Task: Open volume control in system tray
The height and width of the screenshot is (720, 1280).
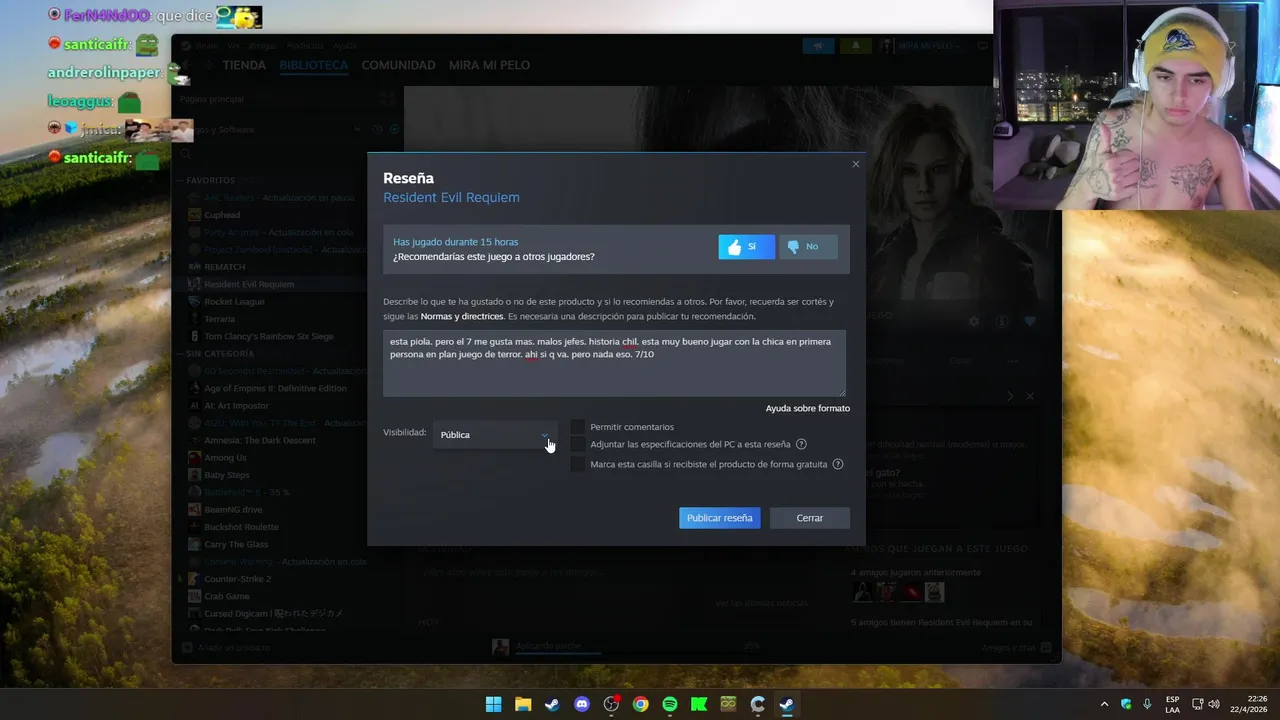Action: click(x=1215, y=704)
